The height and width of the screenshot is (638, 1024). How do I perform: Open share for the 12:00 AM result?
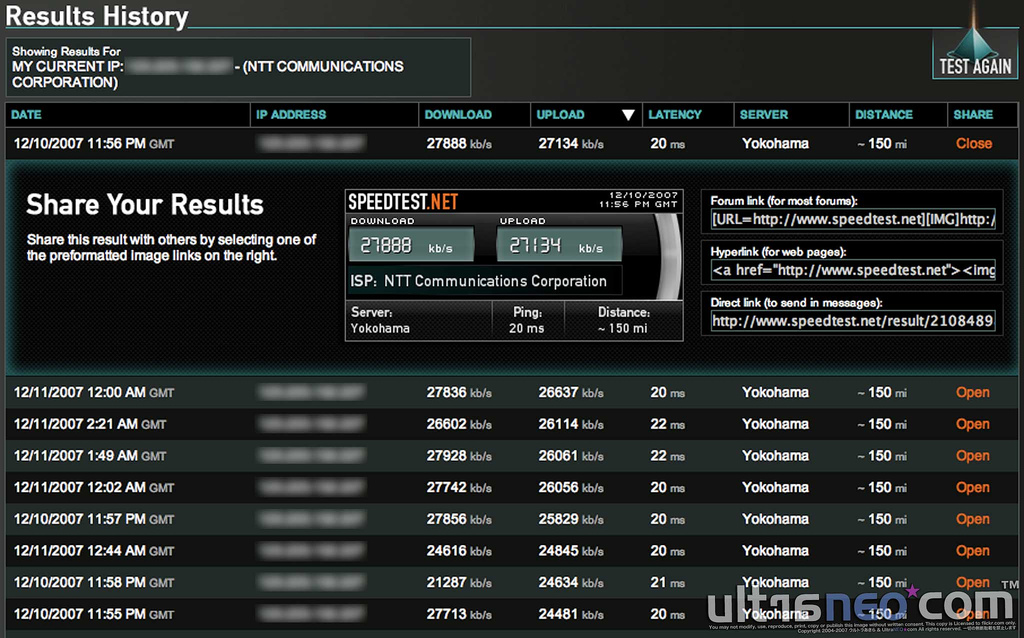pos(972,392)
